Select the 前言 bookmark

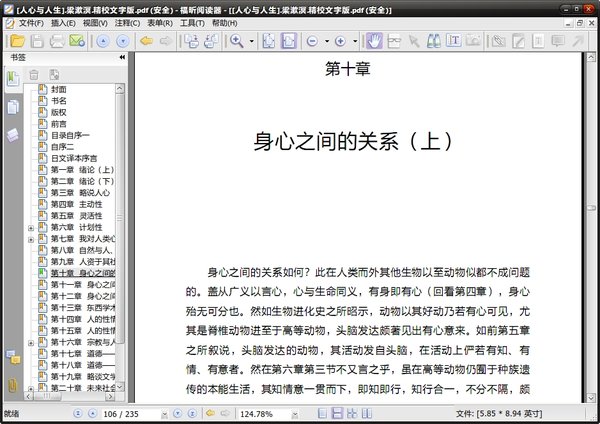(59, 124)
